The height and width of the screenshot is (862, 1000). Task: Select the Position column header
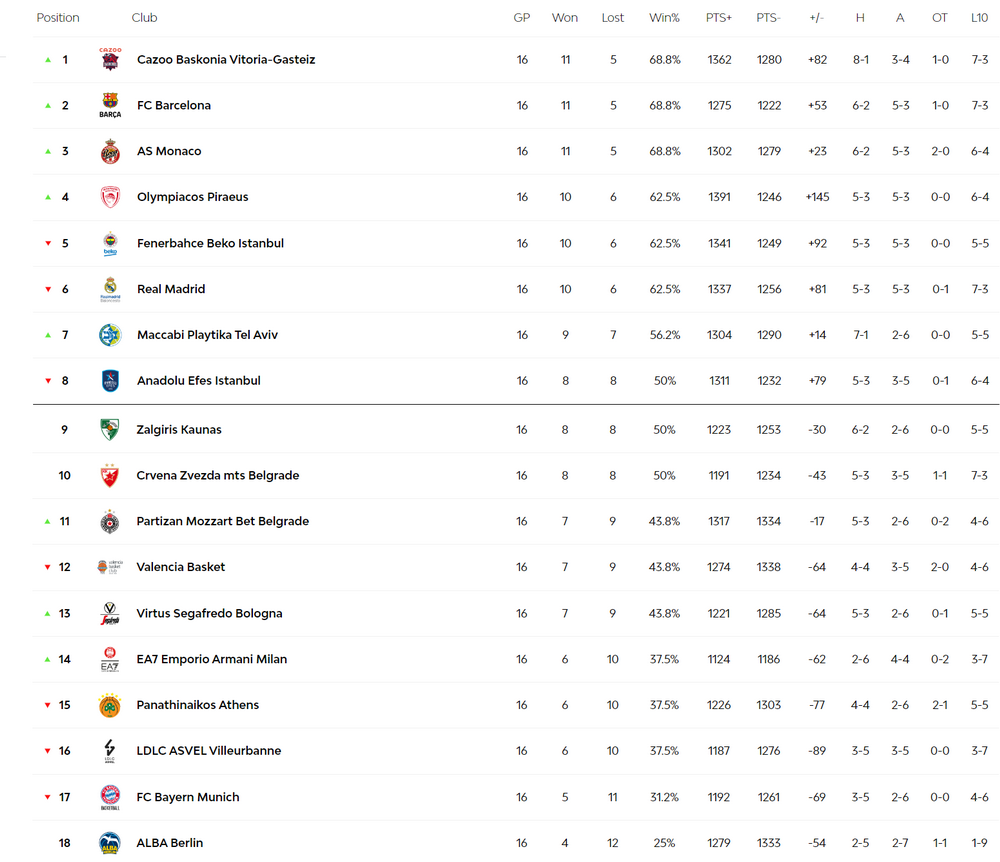pos(58,18)
